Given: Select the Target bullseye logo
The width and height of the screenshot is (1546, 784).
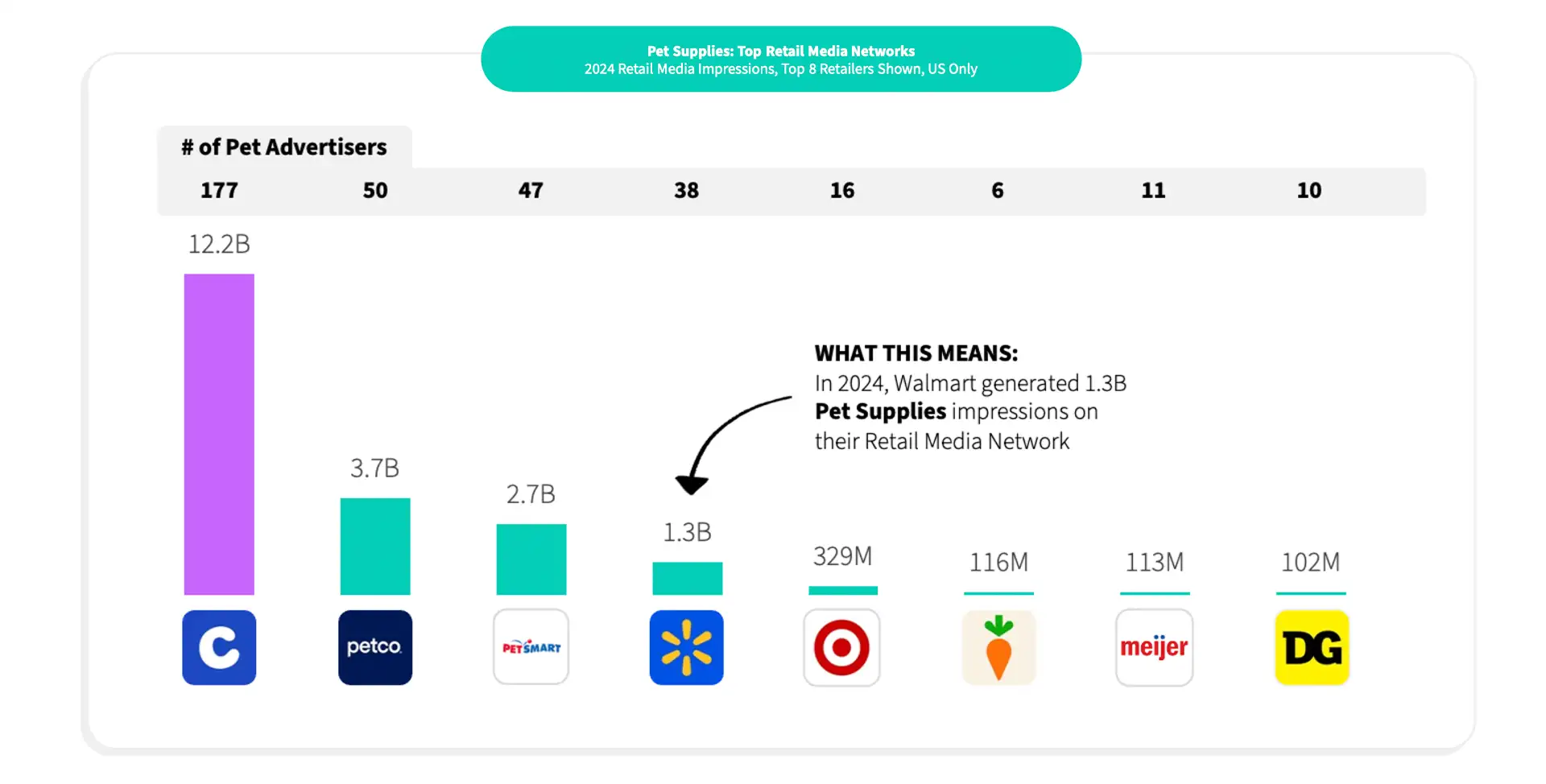Looking at the screenshot, I should (841, 647).
